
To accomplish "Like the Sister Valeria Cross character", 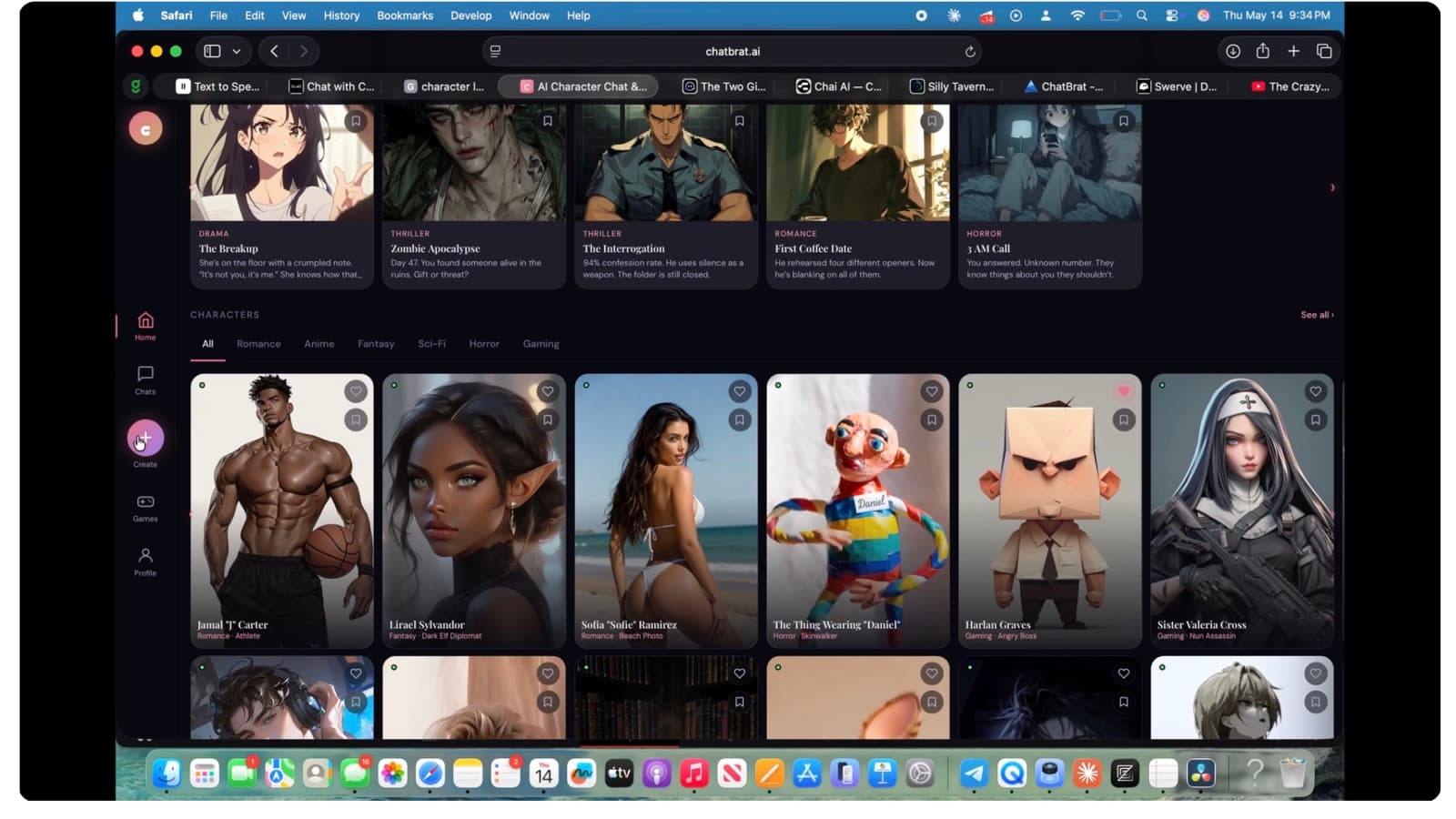I will click(x=1316, y=391).
